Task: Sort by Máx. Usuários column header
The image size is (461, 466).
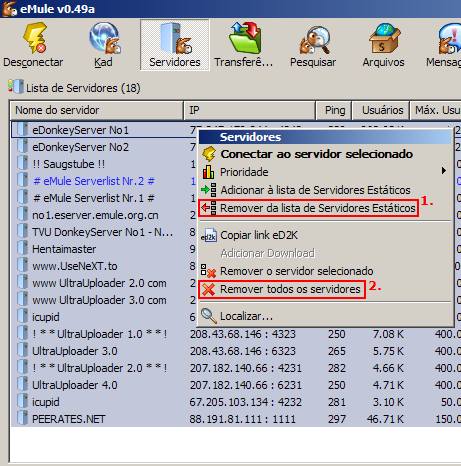Action: (x=436, y=110)
